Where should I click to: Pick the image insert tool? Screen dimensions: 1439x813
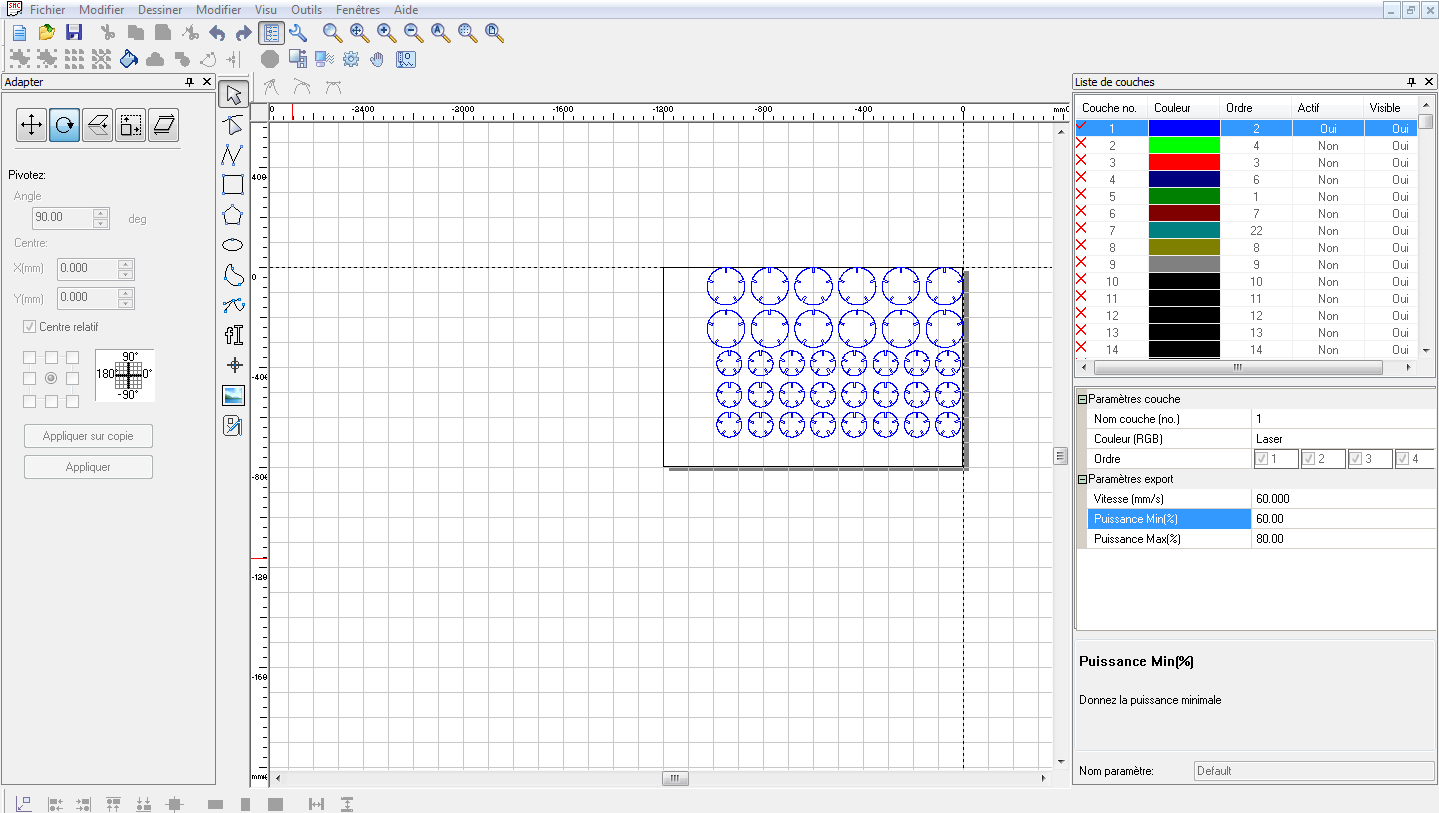pyautogui.click(x=233, y=396)
